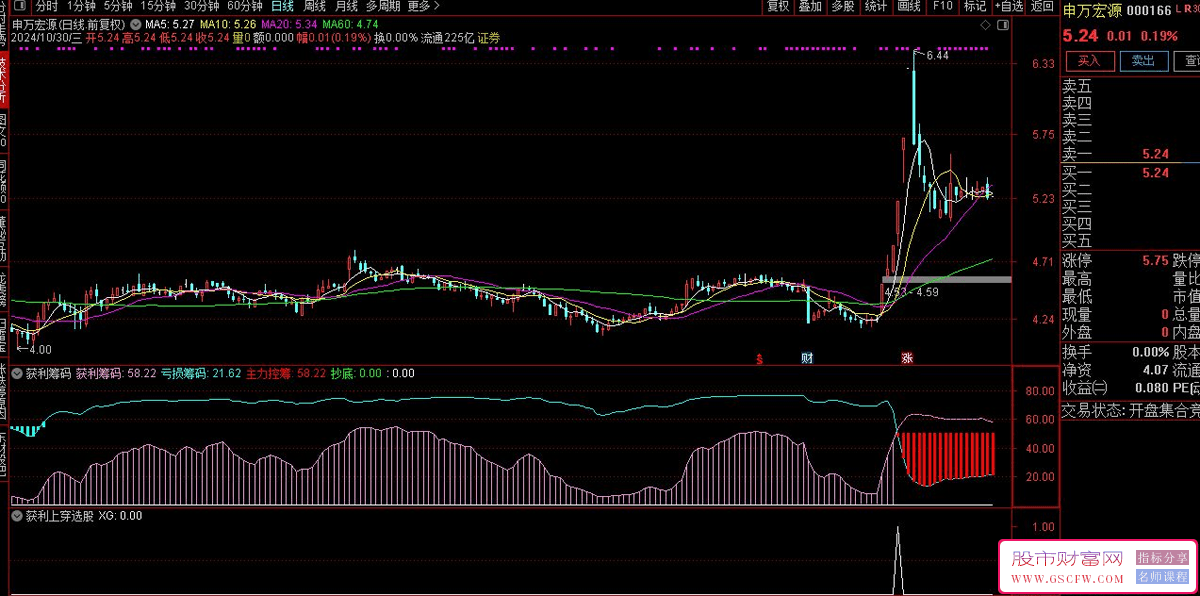Open the 获利上穿选股 indicator dropdown arrow
Image resolution: width=1200 pixels, height=596 pixels.
16,517
